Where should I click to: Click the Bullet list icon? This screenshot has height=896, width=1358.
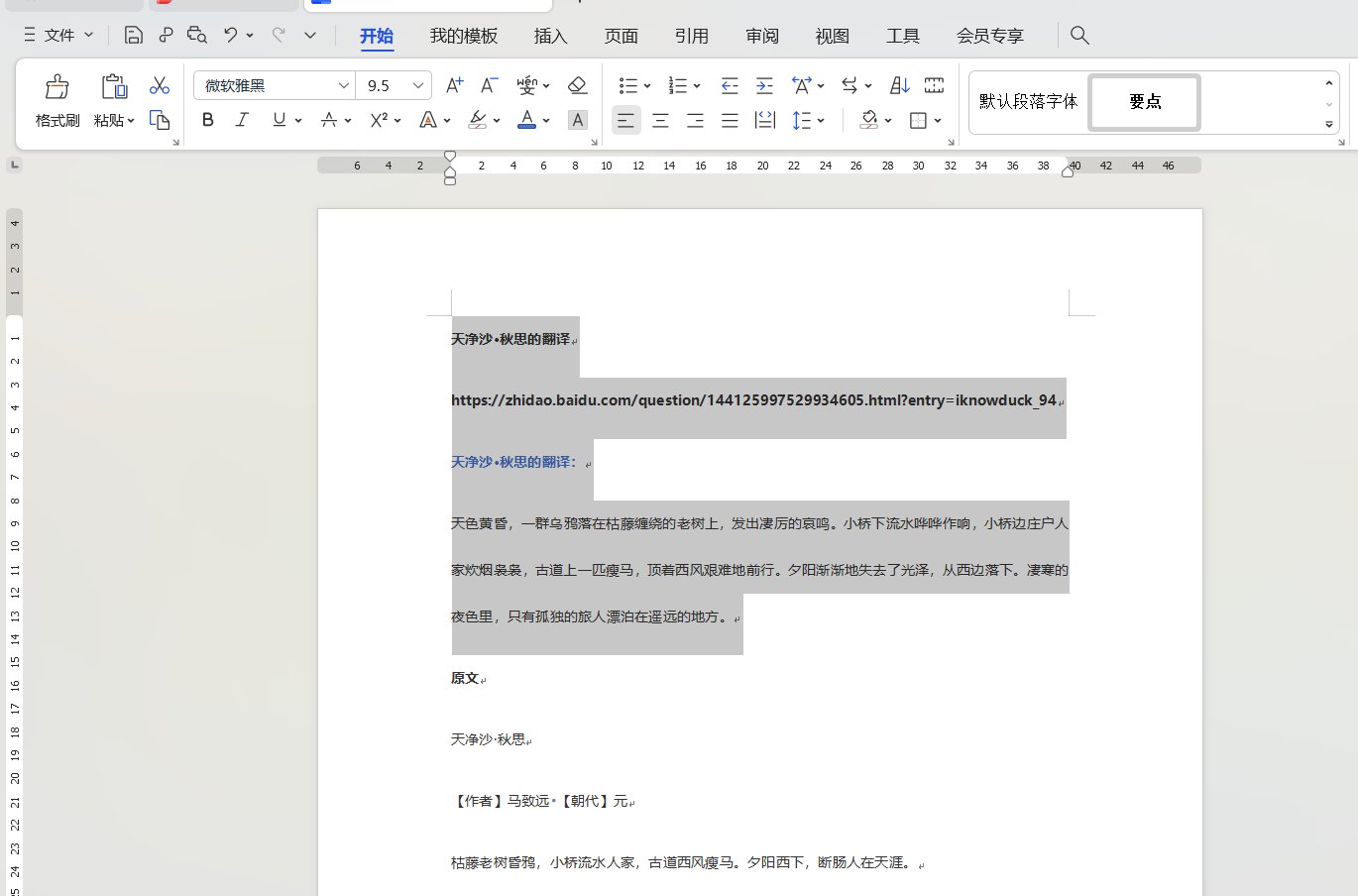[x=628, y=85]
